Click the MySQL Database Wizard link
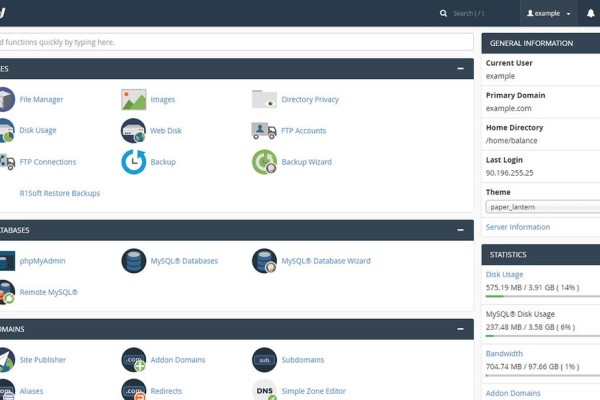Image resolution: width=600 pixels, height=400 pixels. pyautogui.click(x=326, y=261)
